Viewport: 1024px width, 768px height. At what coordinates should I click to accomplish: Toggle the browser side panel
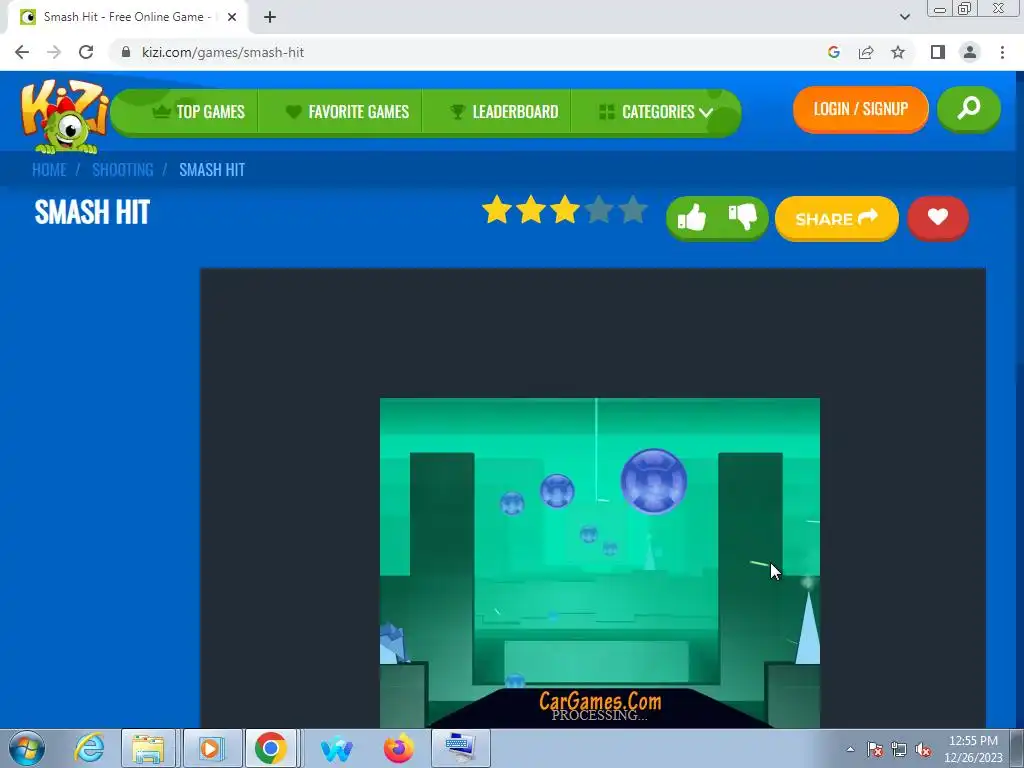pos(938,52)
